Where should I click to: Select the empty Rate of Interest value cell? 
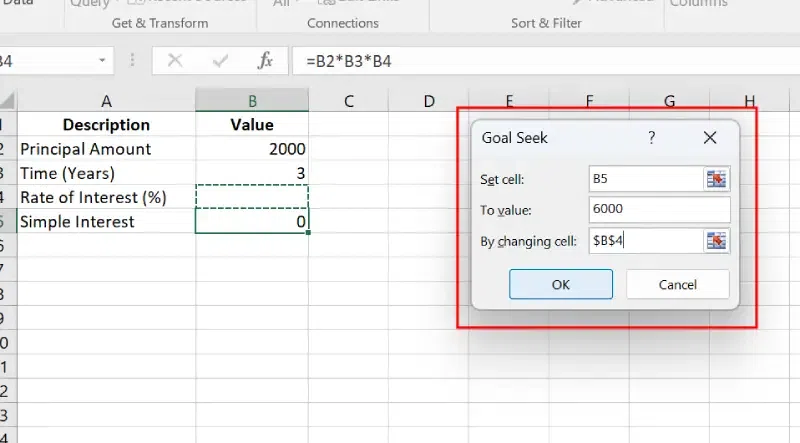(252, 197)
